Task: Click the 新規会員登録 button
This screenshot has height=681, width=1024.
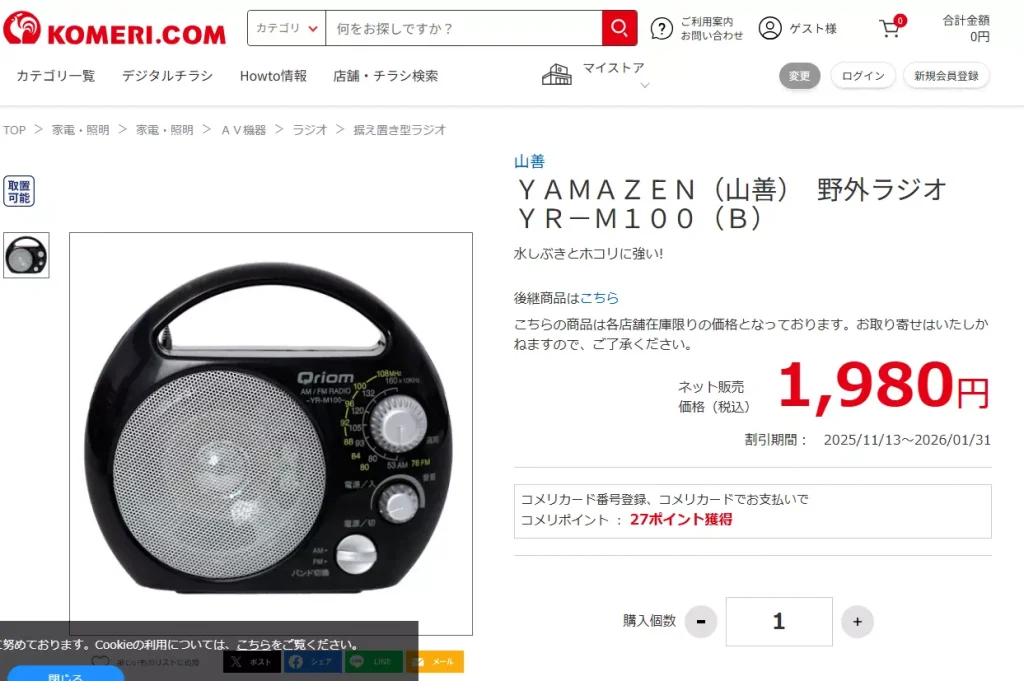Action: (x=946, y=76)
